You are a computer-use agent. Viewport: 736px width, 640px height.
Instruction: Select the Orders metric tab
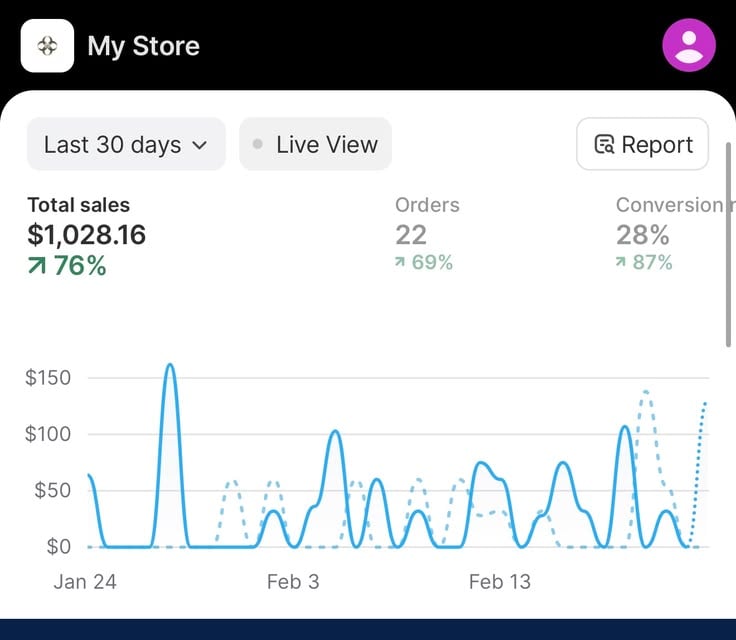coord(427,234)
